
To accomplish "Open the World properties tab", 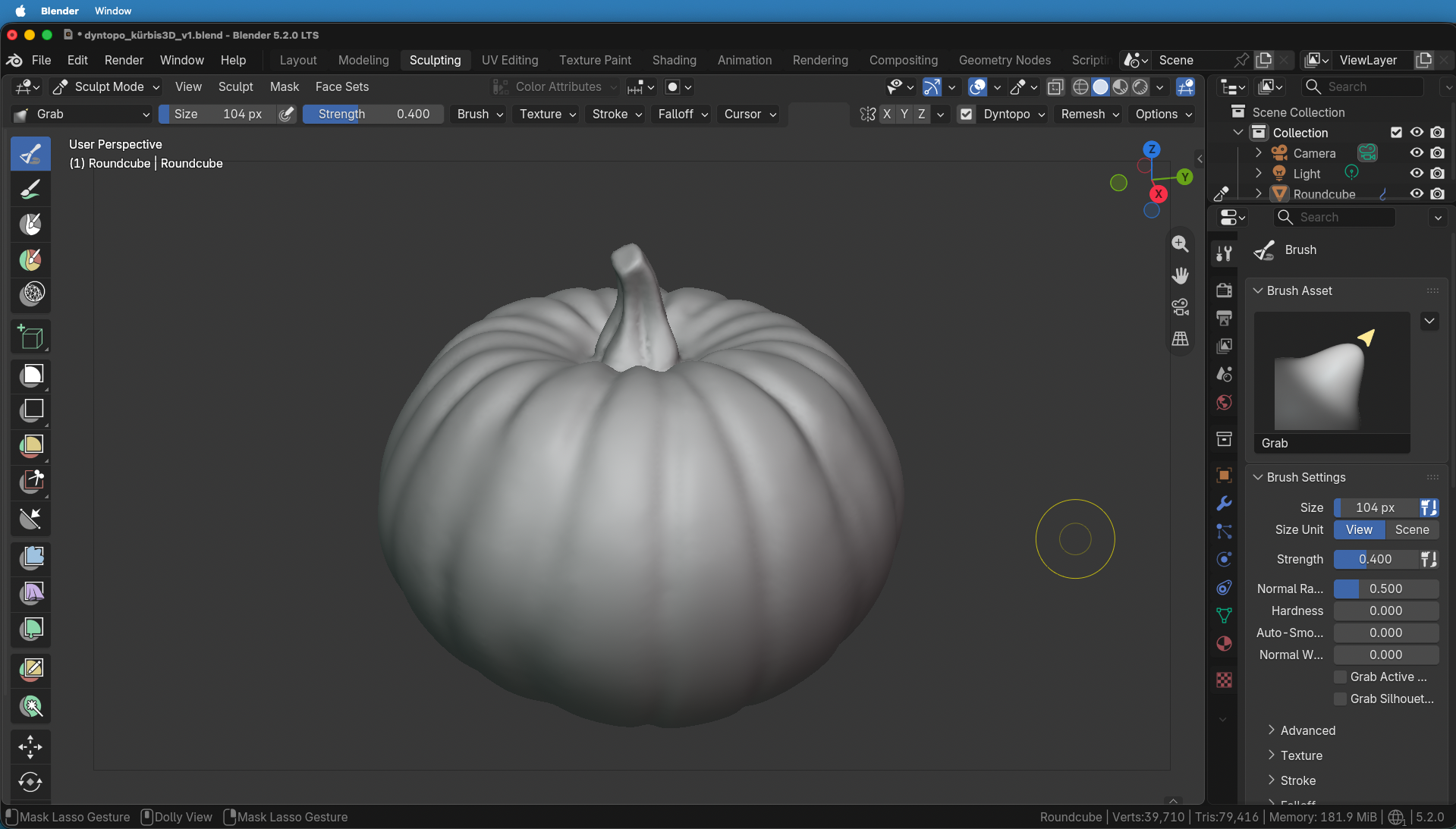I will [1224, 403].
